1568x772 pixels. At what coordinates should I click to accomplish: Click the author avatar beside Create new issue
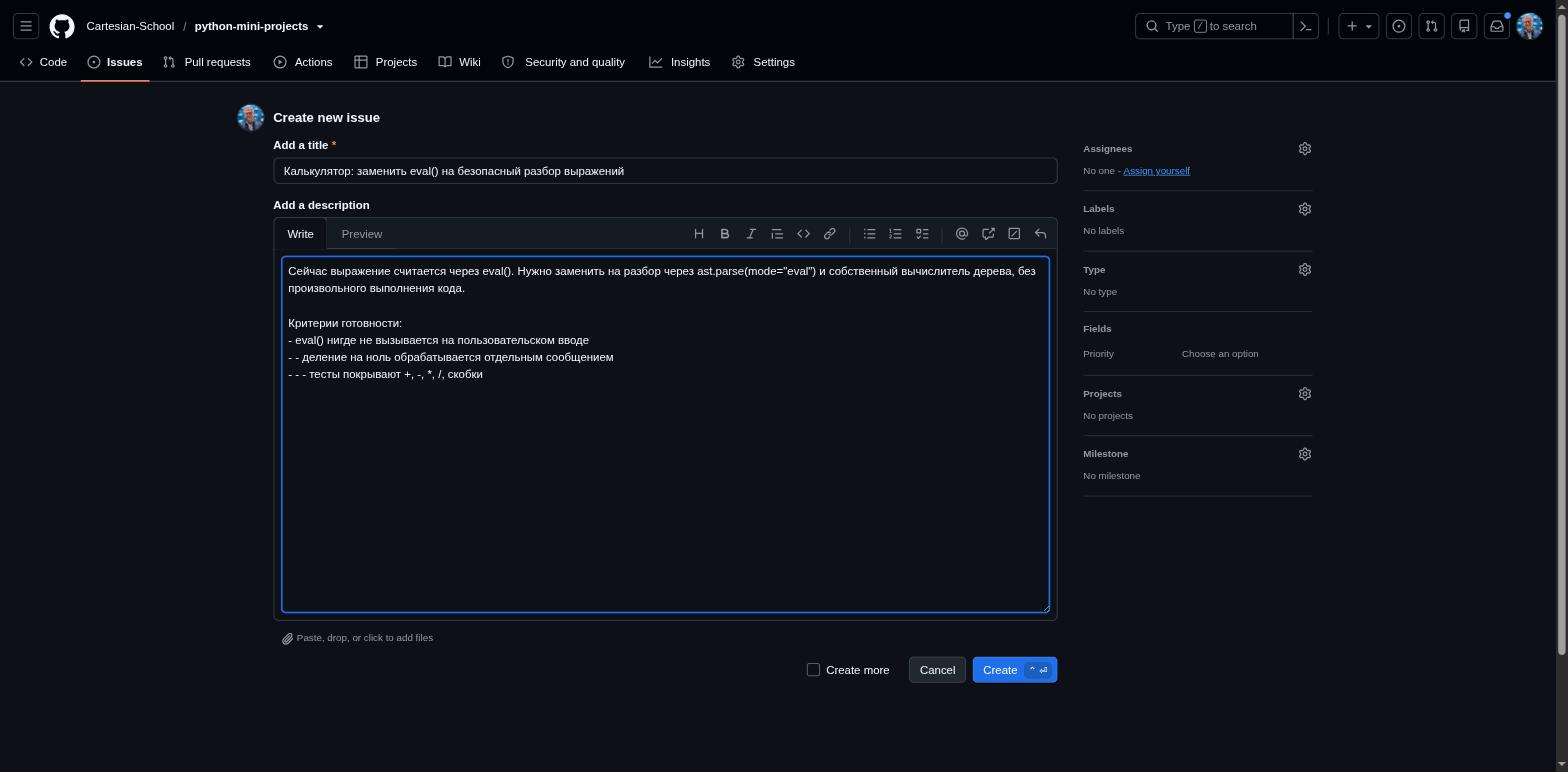[250, 117]
